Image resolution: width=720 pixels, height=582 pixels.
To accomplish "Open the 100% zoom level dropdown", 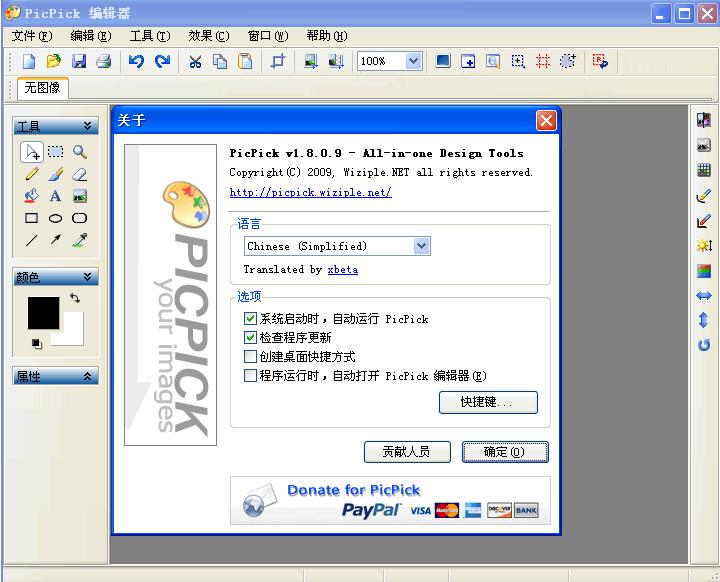I will (x=413, y=61).
